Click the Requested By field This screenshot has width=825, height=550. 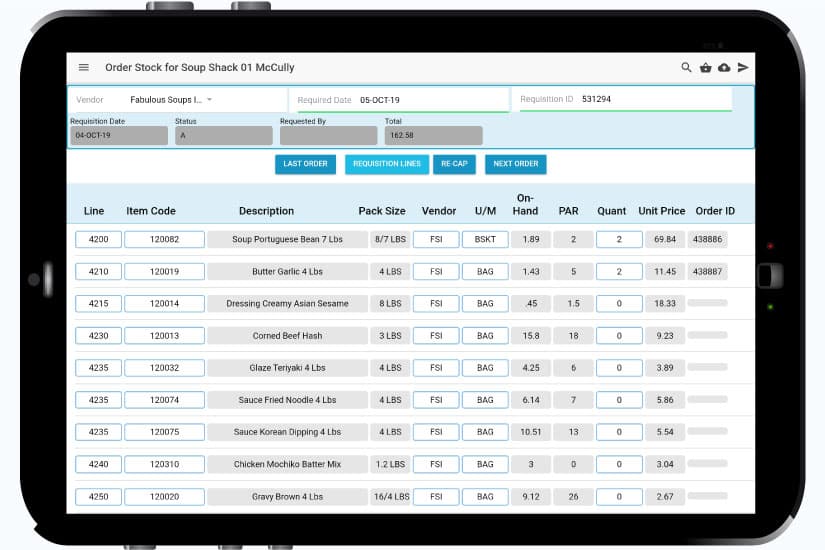coord(328,136)
